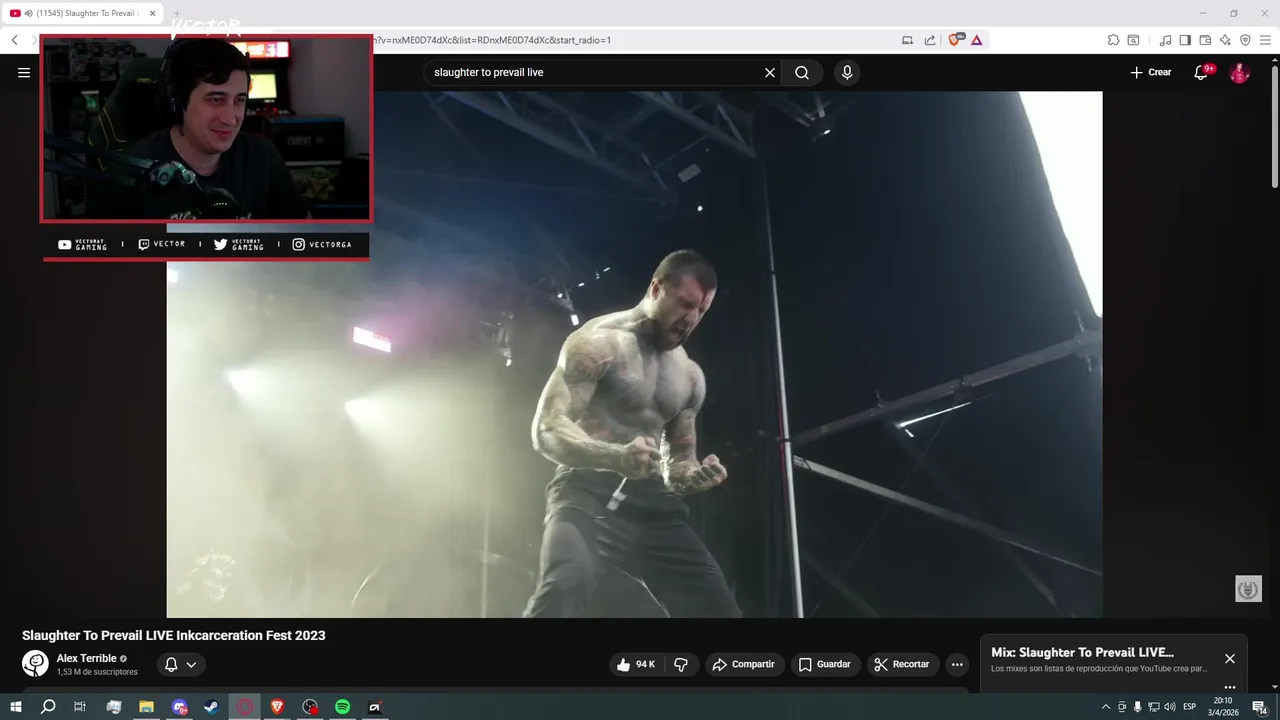Toggle the browser sidebar panel
This screenshot has height=720, width=1280.
(1185, 40)
